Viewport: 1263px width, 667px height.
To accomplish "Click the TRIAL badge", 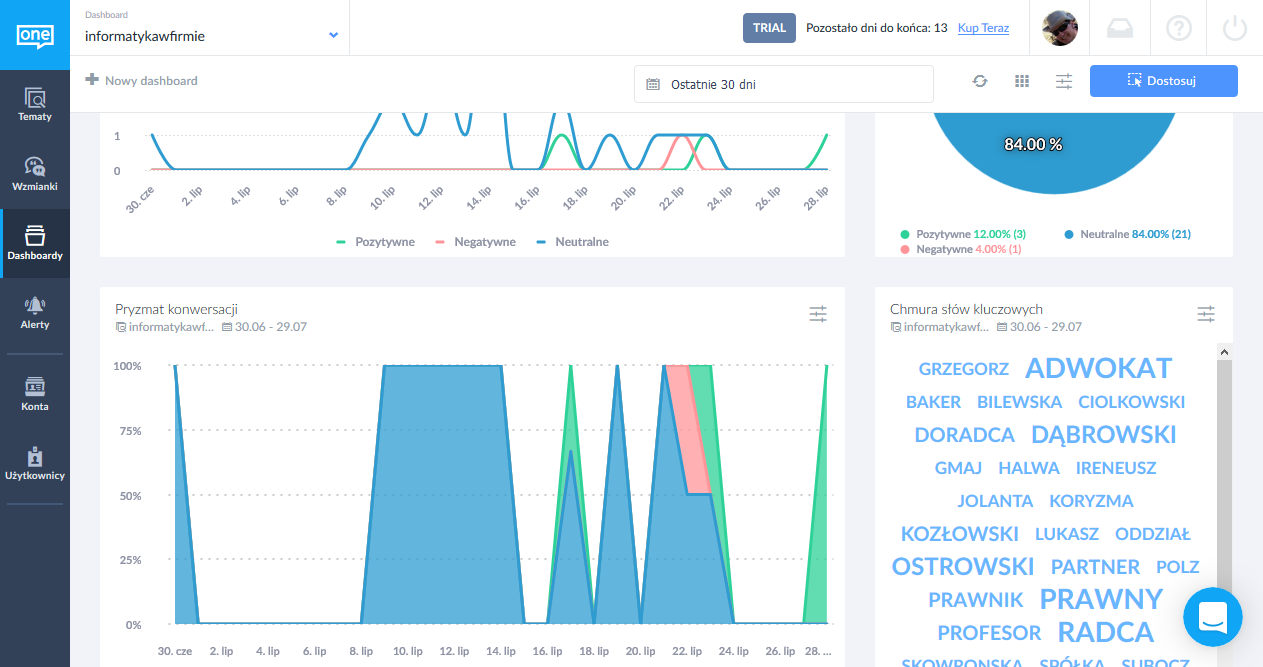I will [769, 28].
